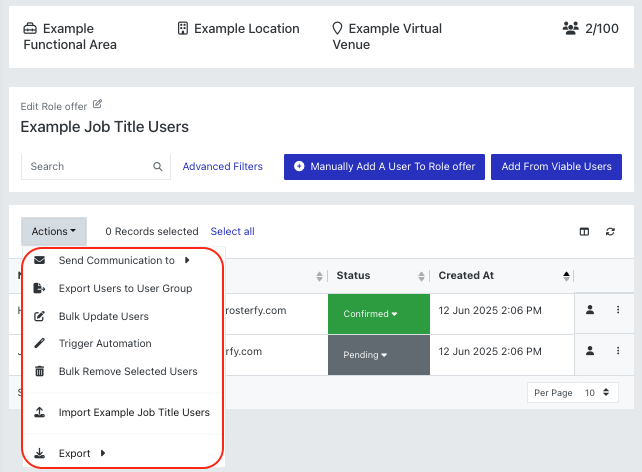
Task: Click the refresh table icon
Action: pos(610,232)
